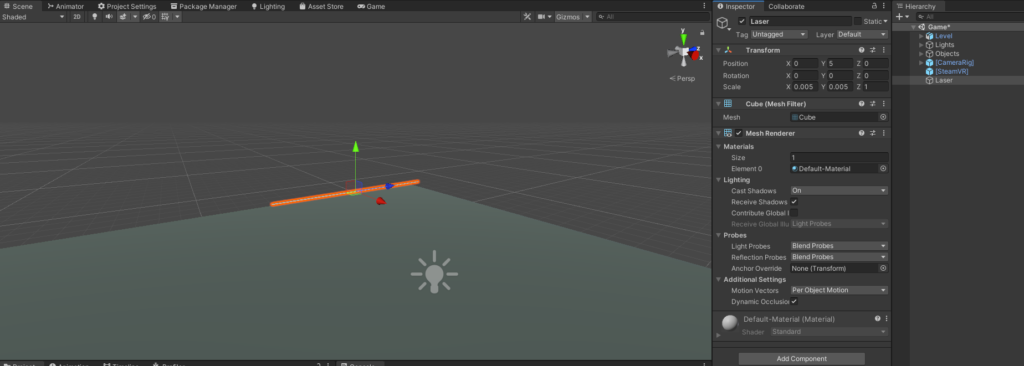Toggle scene lighting with the lightbulb icon
1024x366 pixels.
(x=94, y=17)
